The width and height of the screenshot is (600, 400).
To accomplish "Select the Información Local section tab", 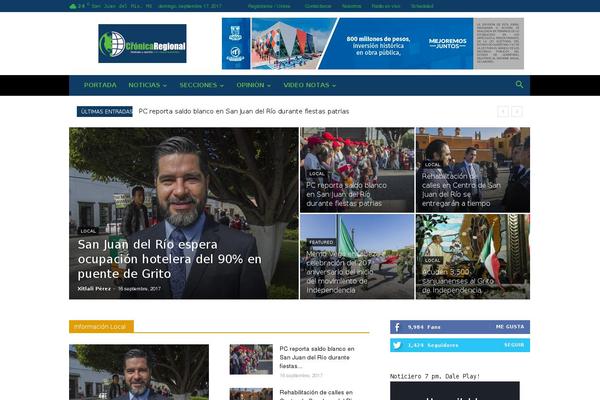I will point(101,327).
